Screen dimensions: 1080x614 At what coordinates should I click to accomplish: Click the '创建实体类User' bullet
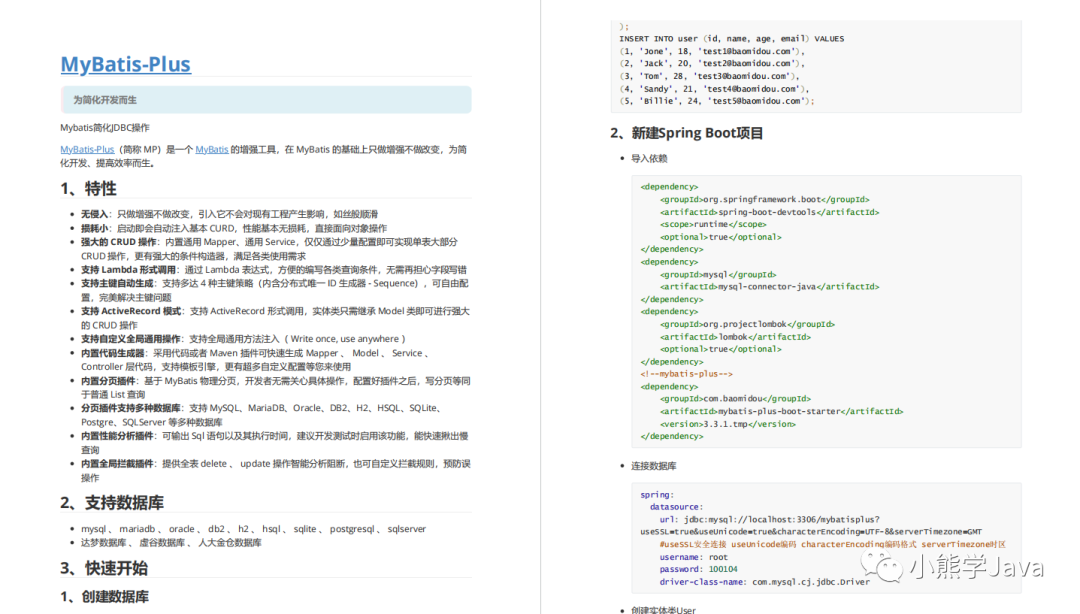click(663, 610)
